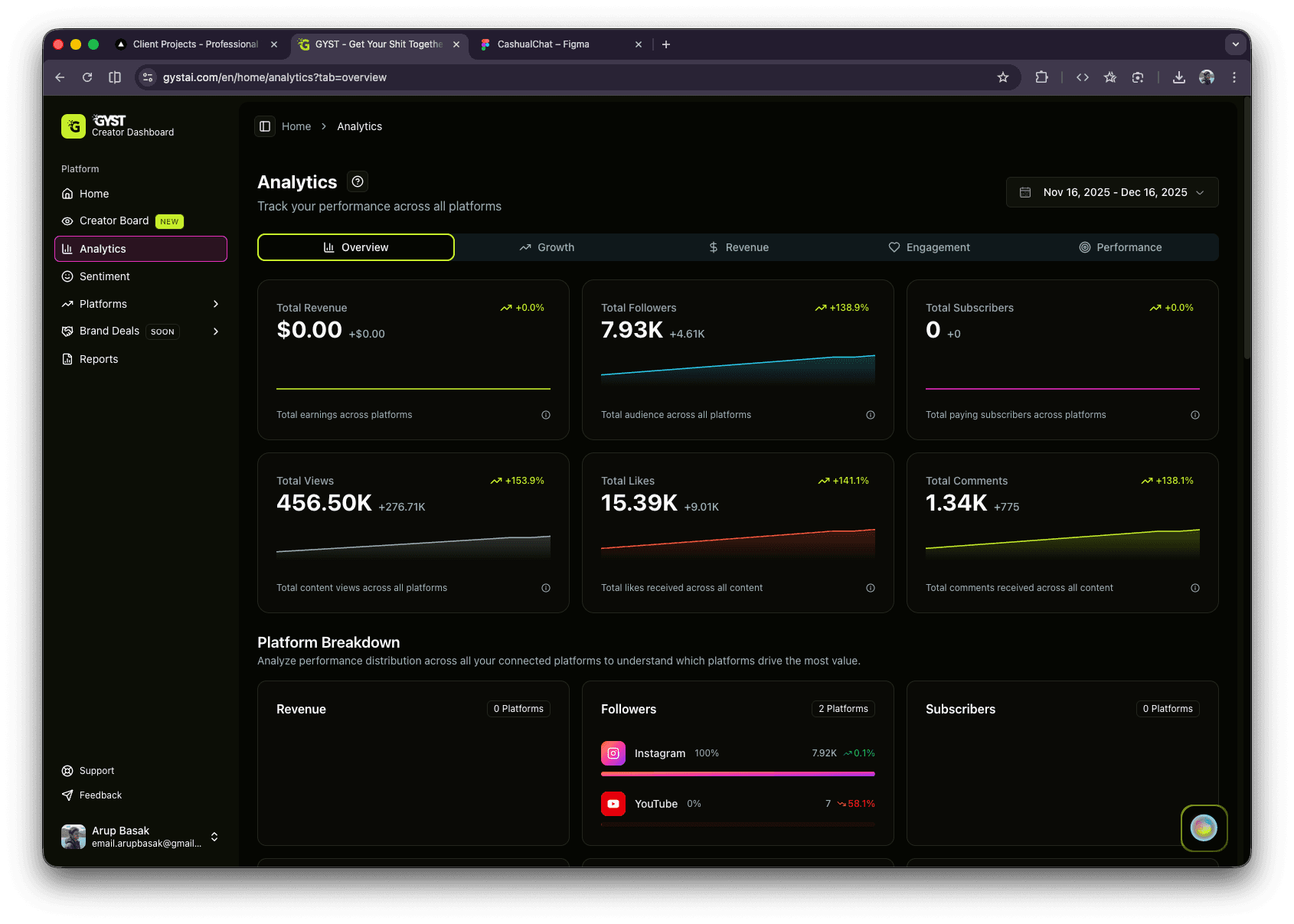Click the YouTube platform icon
The height and width of the screenshot is (924, 1294).
(x=613, y=804)
